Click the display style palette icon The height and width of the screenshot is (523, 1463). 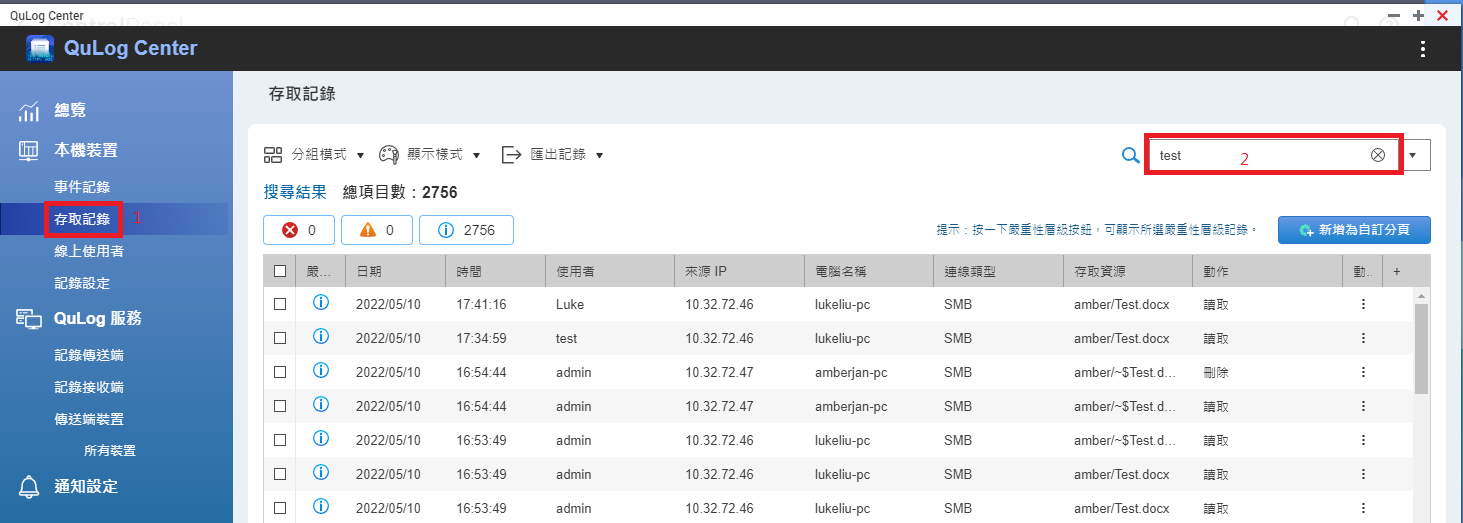pos(389,154)
